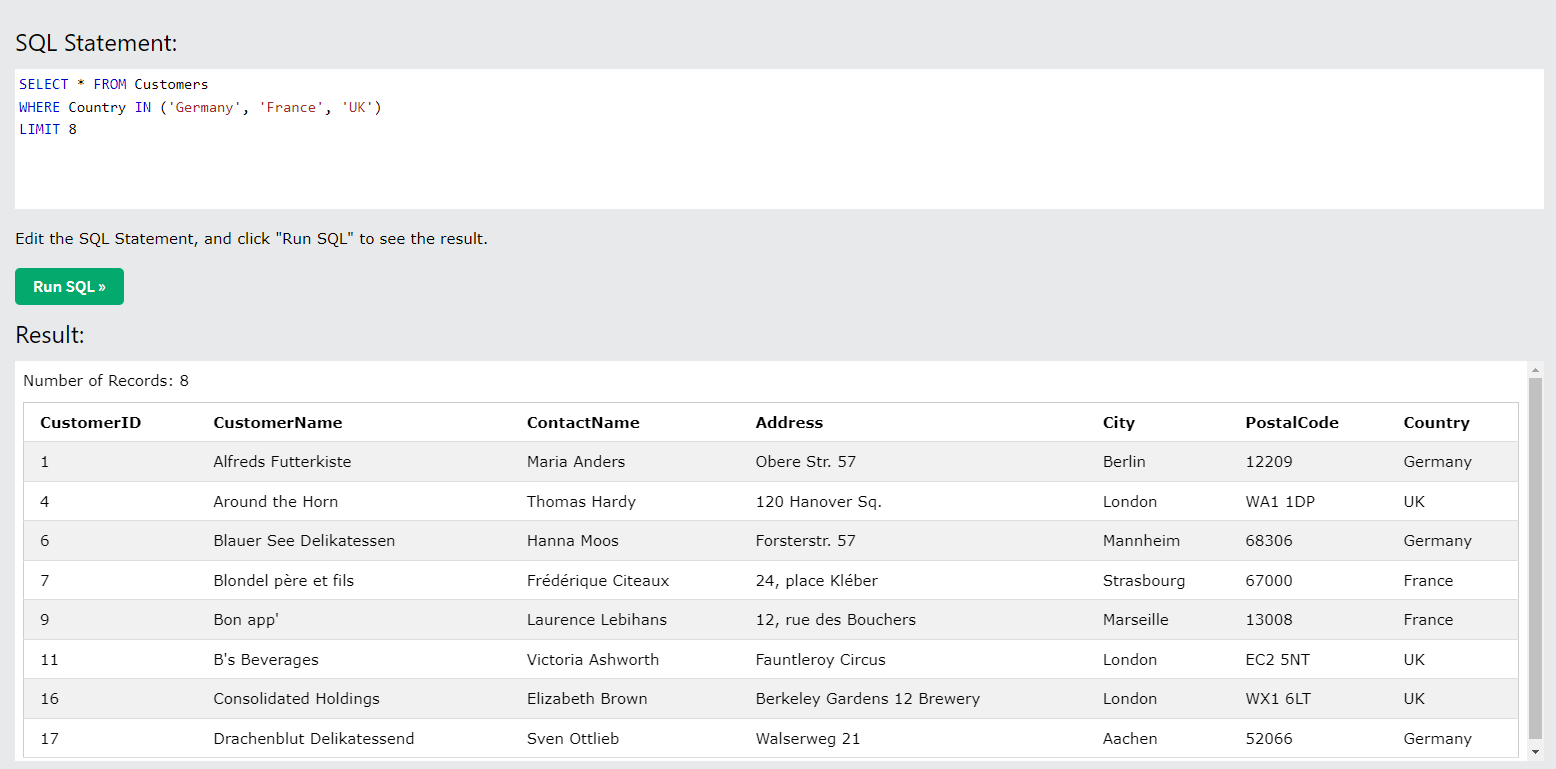Click contact name Hanna Moos
Viewport: 1556px width, 769px height.
[x=573, y=541]
